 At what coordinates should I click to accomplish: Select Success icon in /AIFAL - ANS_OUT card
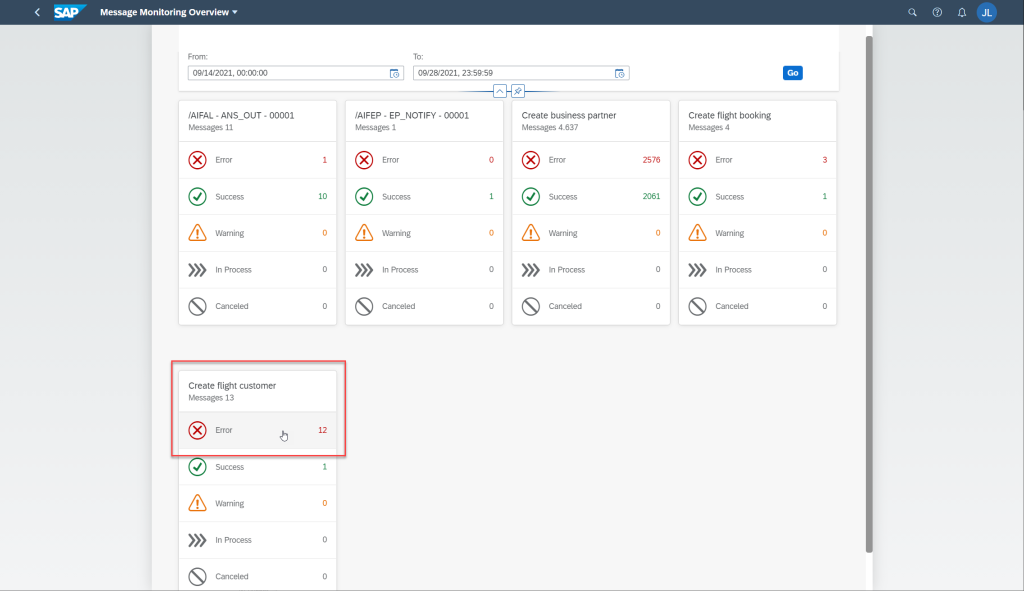tap(197, 197)
